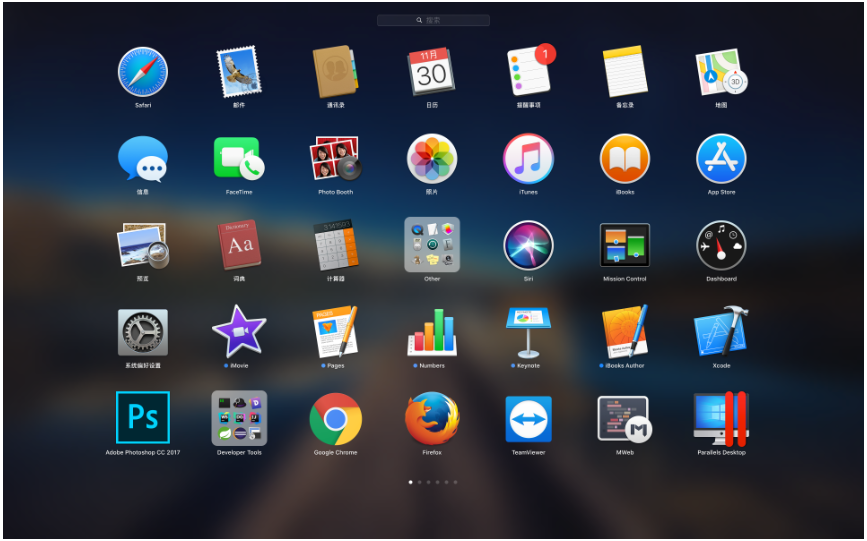Go to the fifth Launchpad page dot
Image resolution: width=867 pixels, height=541 pixels.
446,482
